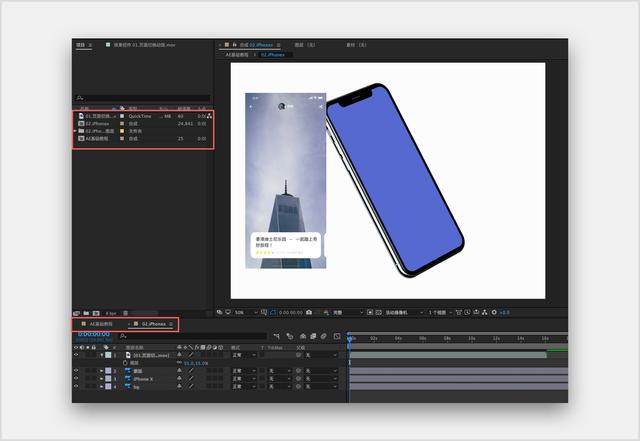Image resolution: width=640 pixels, height=441 pixels.
Task: Open the timeline icon in the viewer footer
Action: coord(476,312)
